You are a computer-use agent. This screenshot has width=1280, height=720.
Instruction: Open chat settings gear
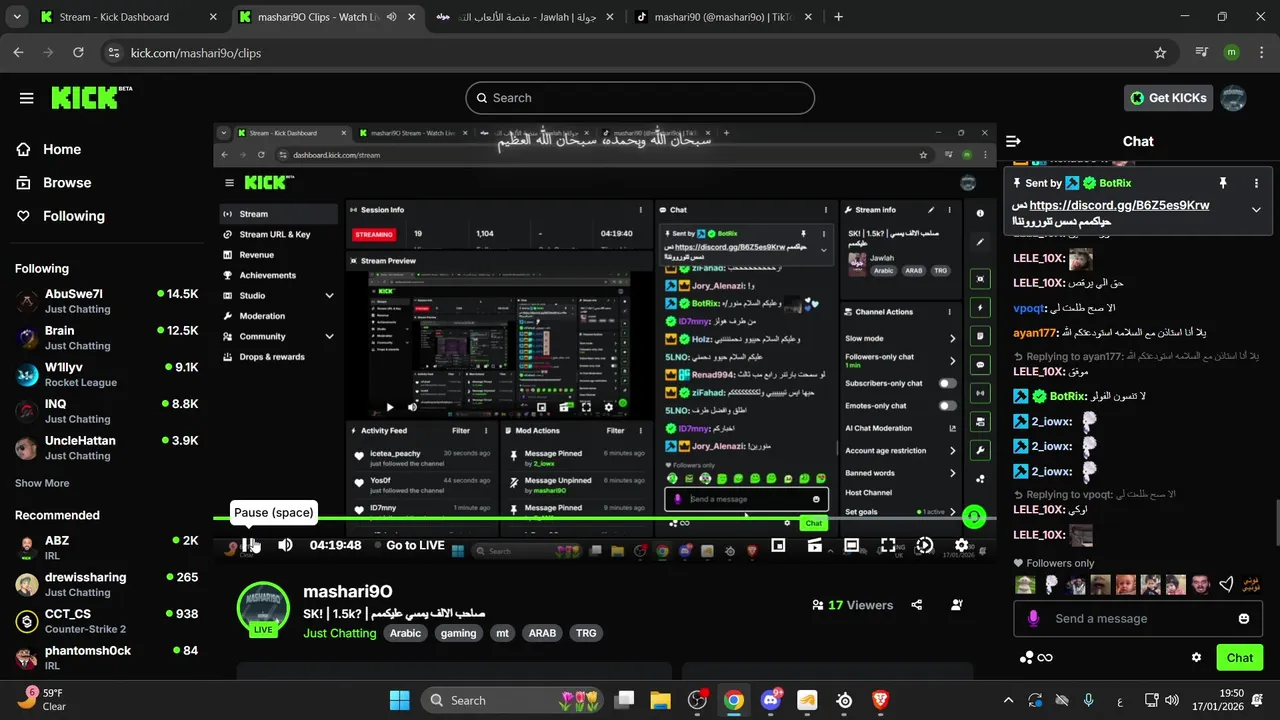tap(1196, 658)
